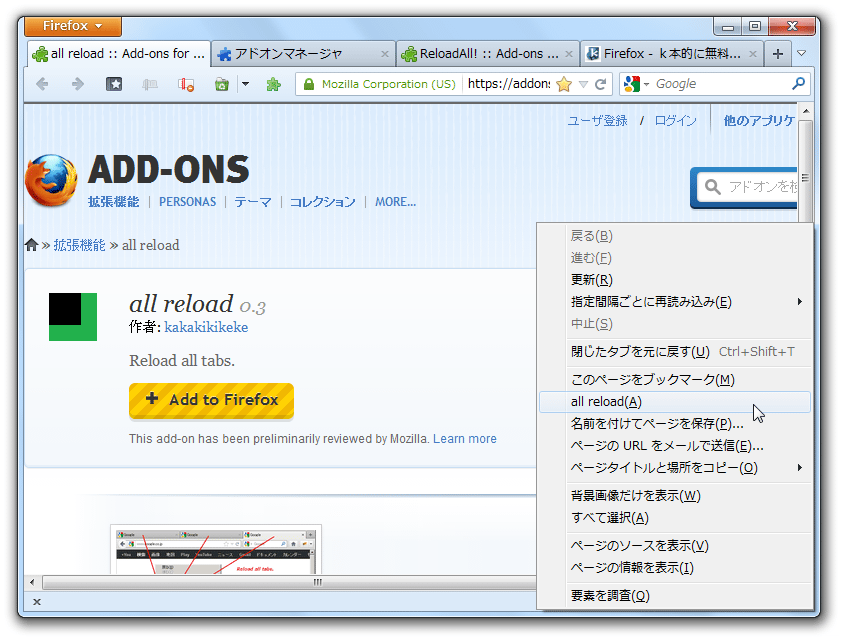The width and height of the screenshot is (843, 639).
Task: Open the MORE... navigation link
Action: point(395,202)
